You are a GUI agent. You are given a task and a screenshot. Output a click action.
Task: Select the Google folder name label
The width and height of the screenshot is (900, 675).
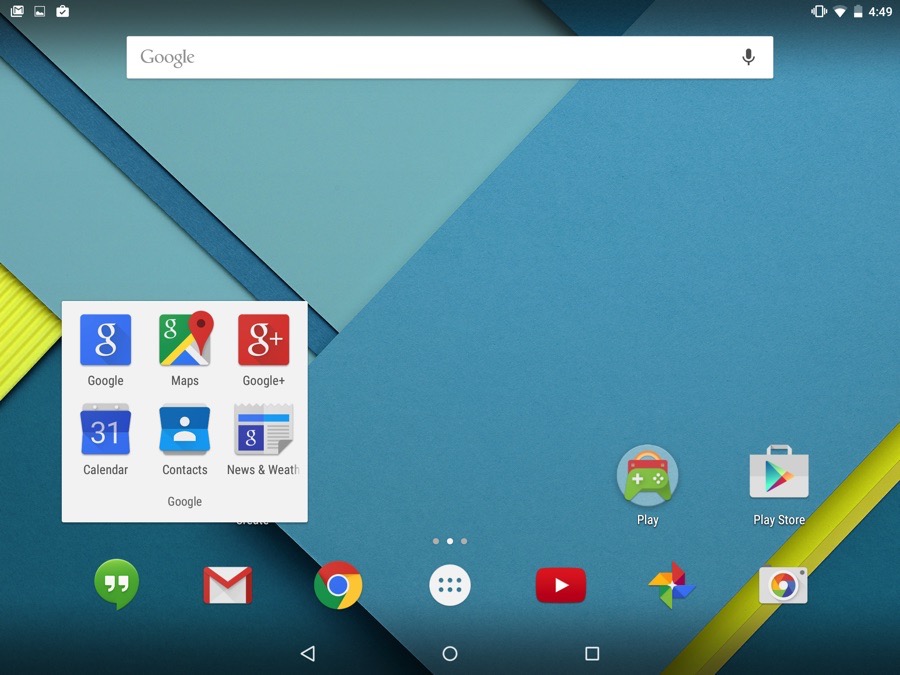[184, 502]
